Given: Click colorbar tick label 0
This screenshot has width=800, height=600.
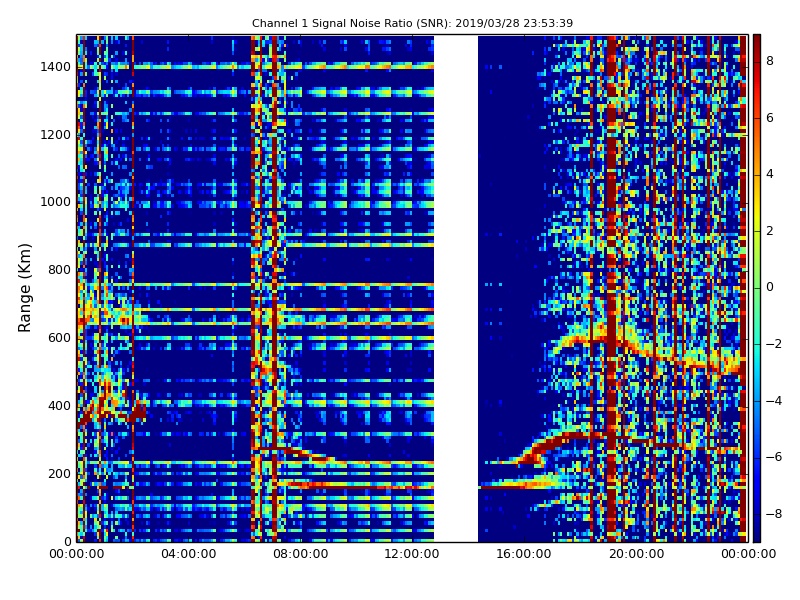Looking at the screenshot, I should (x=770, y=287).
